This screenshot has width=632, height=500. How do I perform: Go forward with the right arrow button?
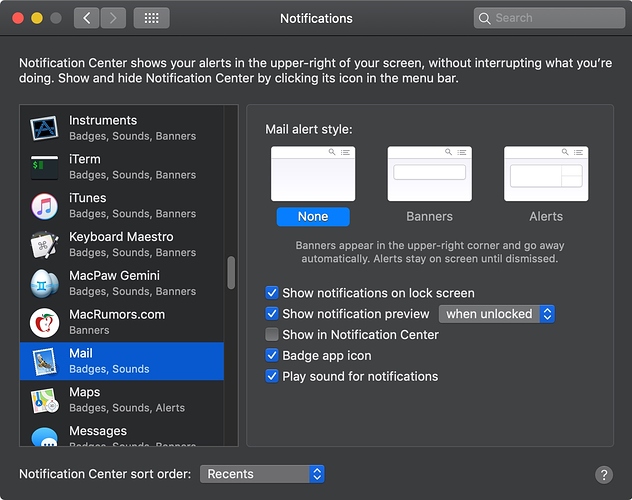113,18
